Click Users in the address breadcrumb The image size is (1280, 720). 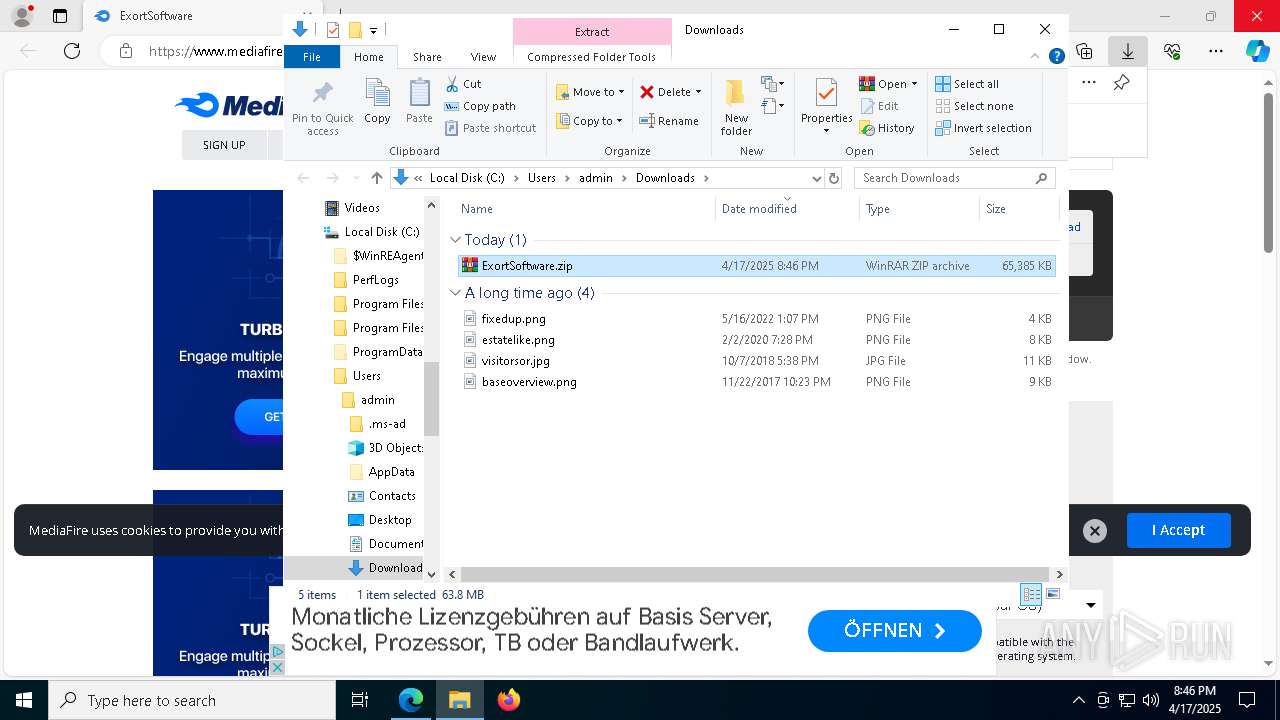[x=542, y=178]
